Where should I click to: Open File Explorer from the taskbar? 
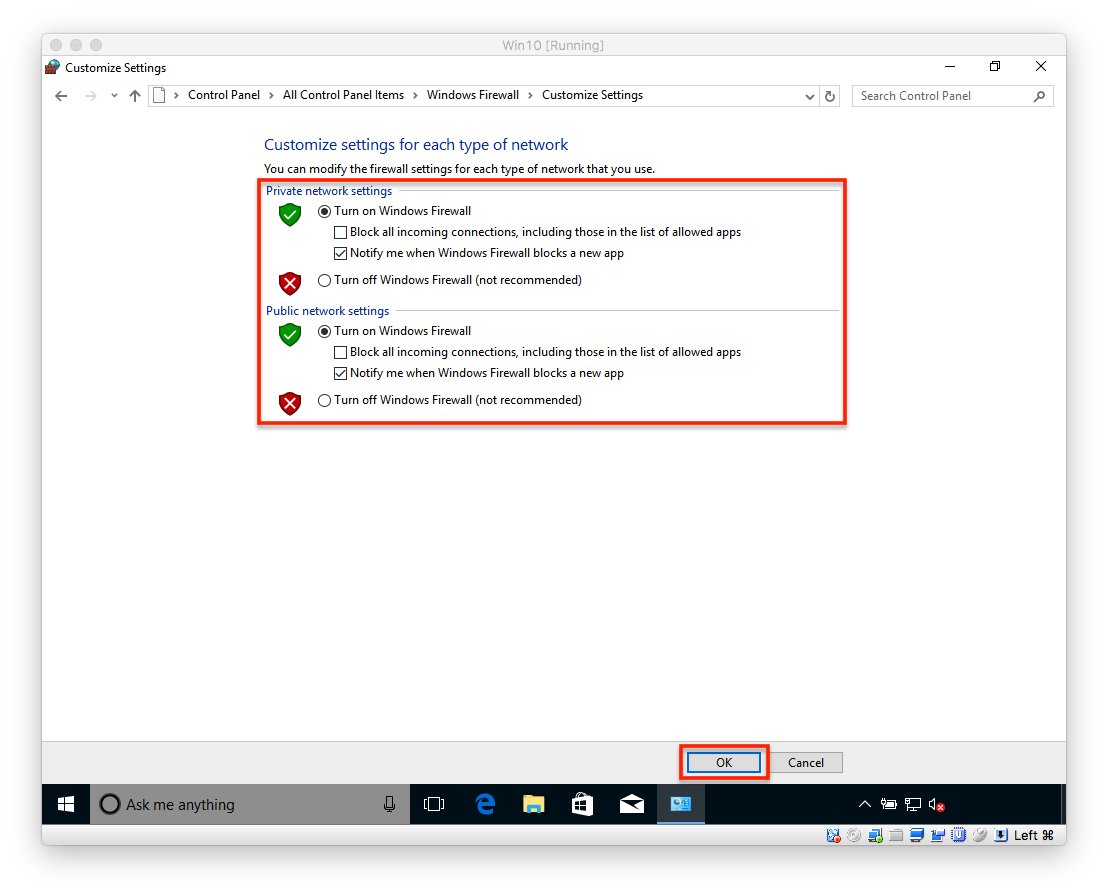534,804
